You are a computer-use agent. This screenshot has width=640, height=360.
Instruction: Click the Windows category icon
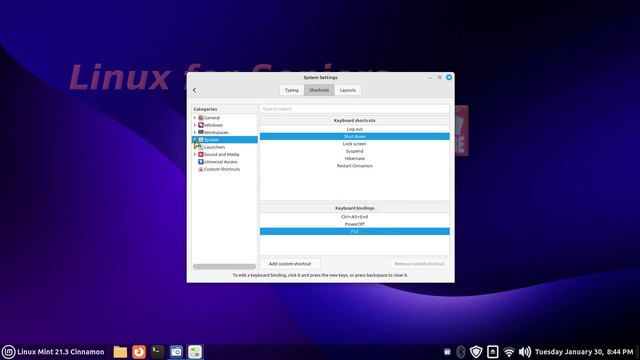pos(201,125)
